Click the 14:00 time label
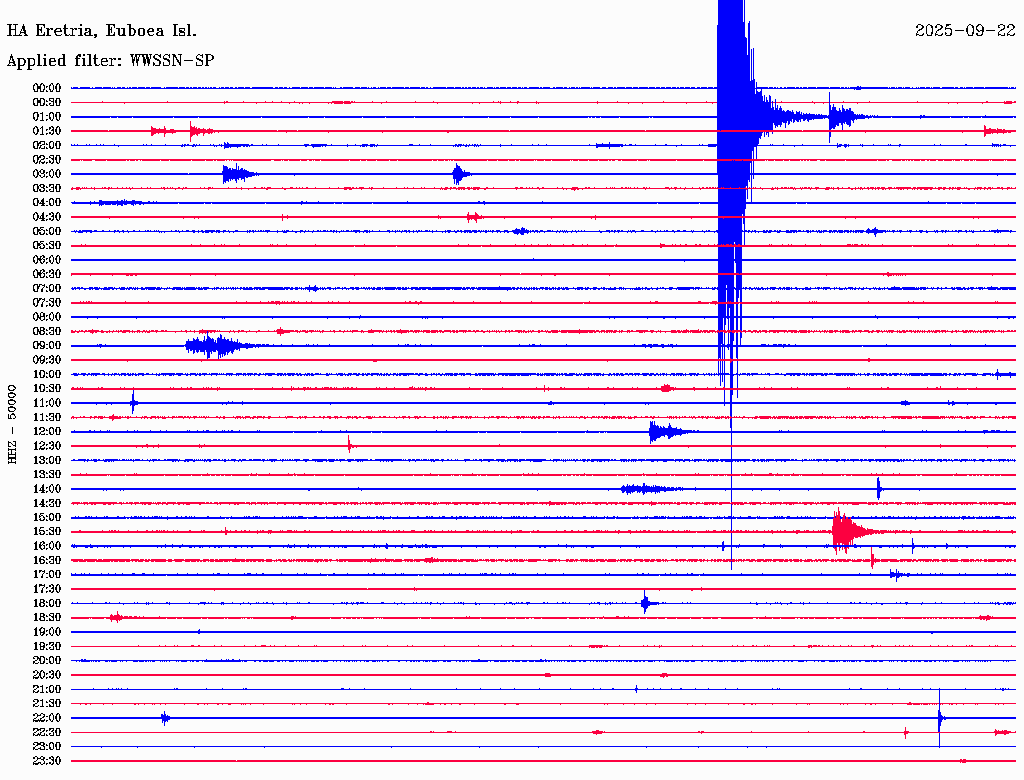 click(47, 489)
